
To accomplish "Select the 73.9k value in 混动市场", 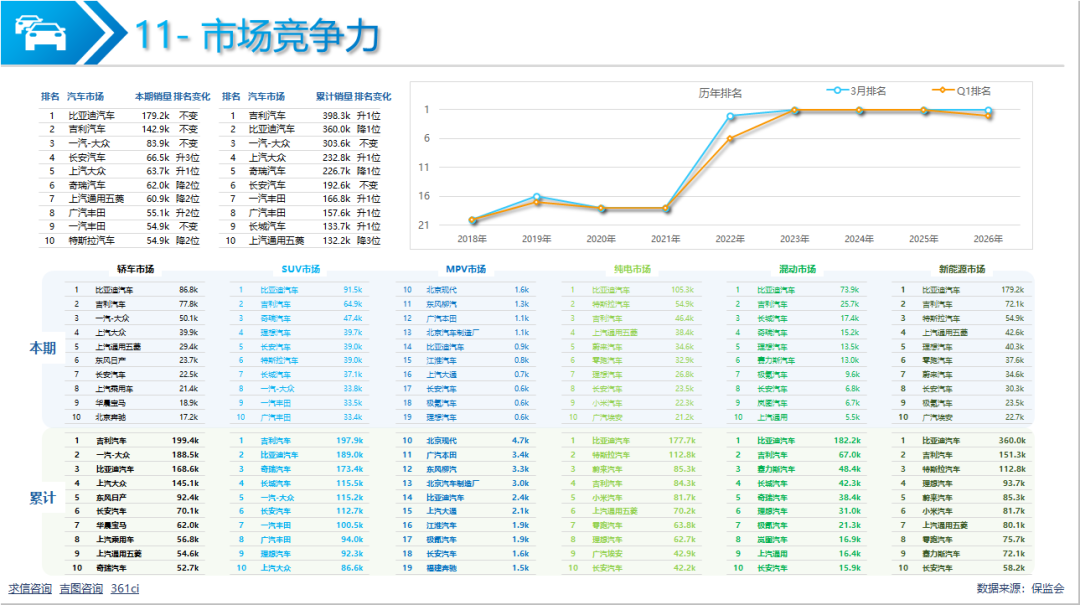I will (x=849, y=290).
